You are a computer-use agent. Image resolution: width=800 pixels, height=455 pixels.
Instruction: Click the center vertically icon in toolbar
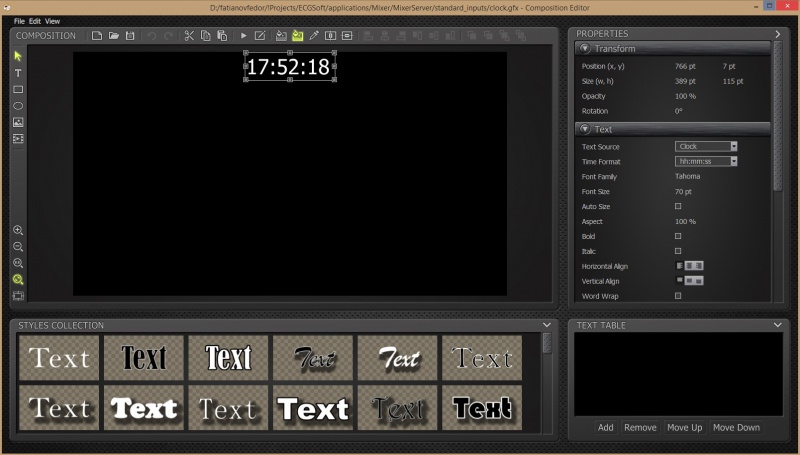click(347, 36)
